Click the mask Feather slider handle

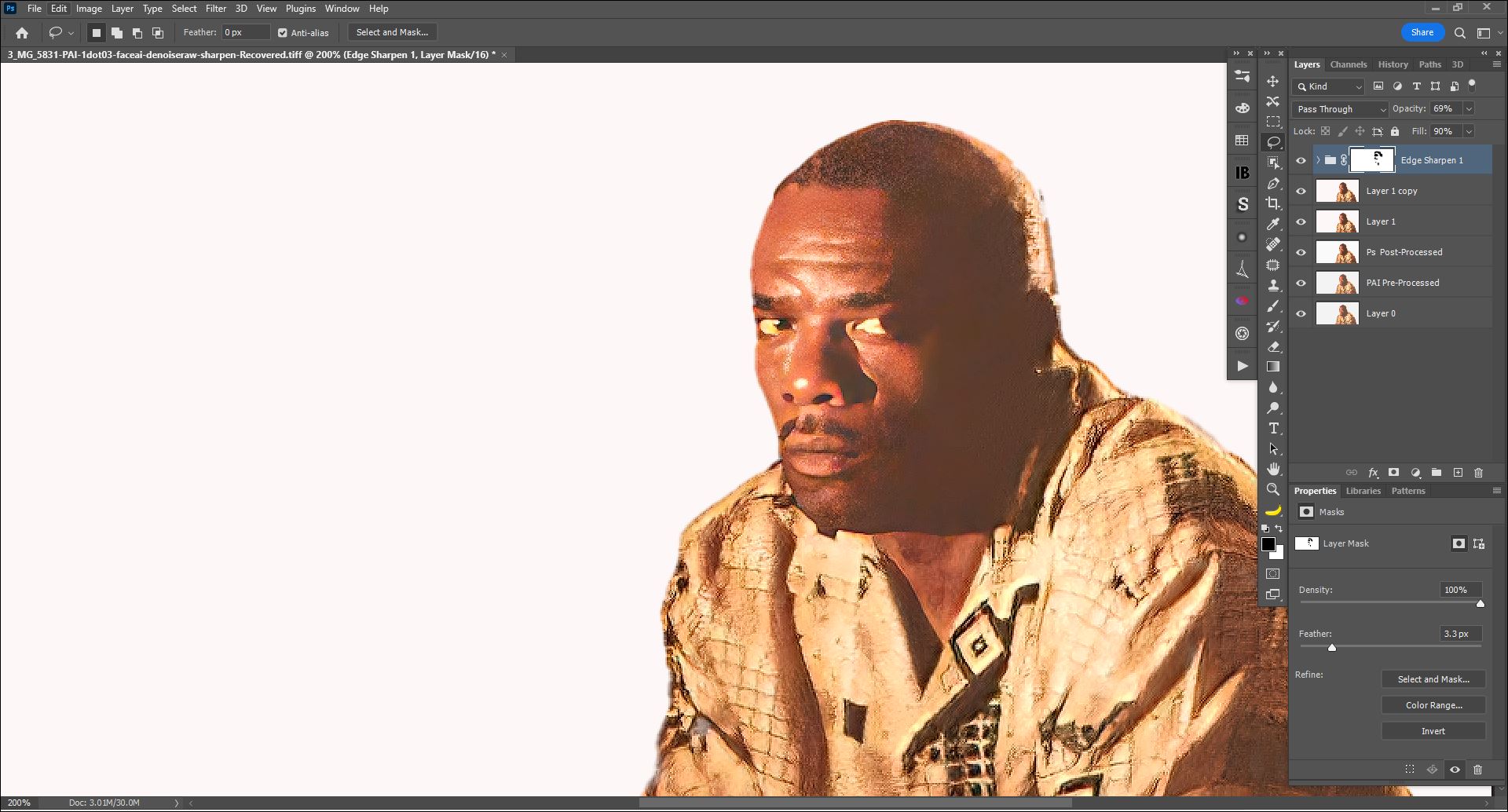[x=1331, y=648]
